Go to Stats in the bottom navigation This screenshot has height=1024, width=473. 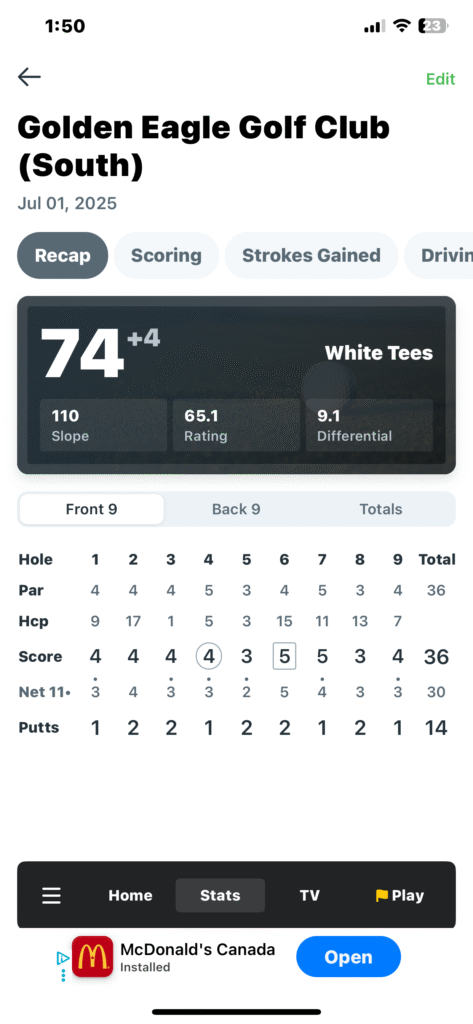coord(220,895)
